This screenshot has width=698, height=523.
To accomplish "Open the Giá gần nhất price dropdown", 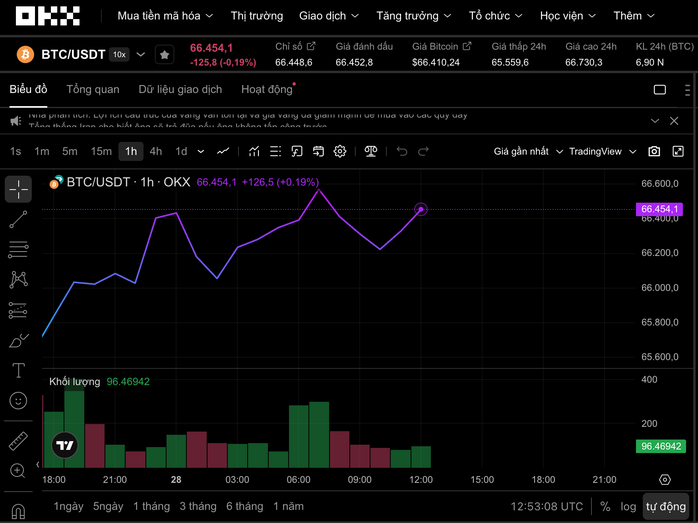I will pos(527,151).
